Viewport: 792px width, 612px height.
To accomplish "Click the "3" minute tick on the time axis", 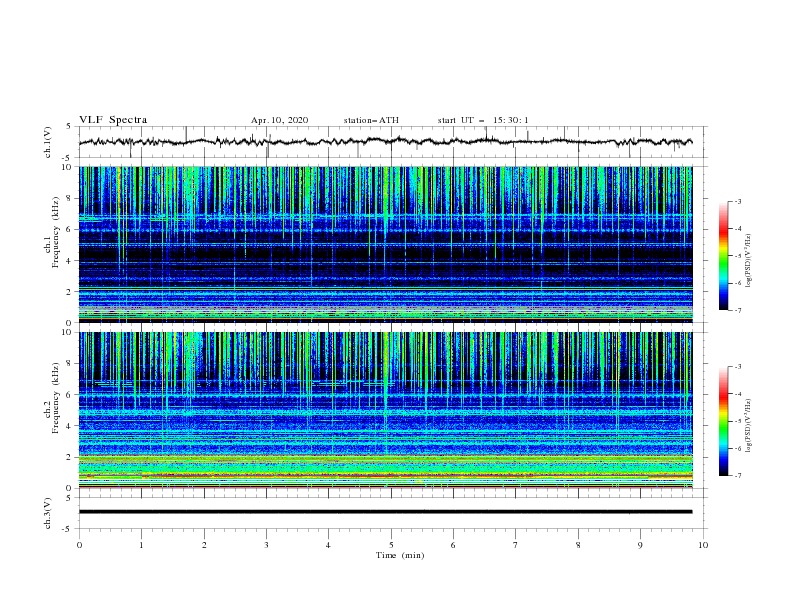I will (266, 545).
